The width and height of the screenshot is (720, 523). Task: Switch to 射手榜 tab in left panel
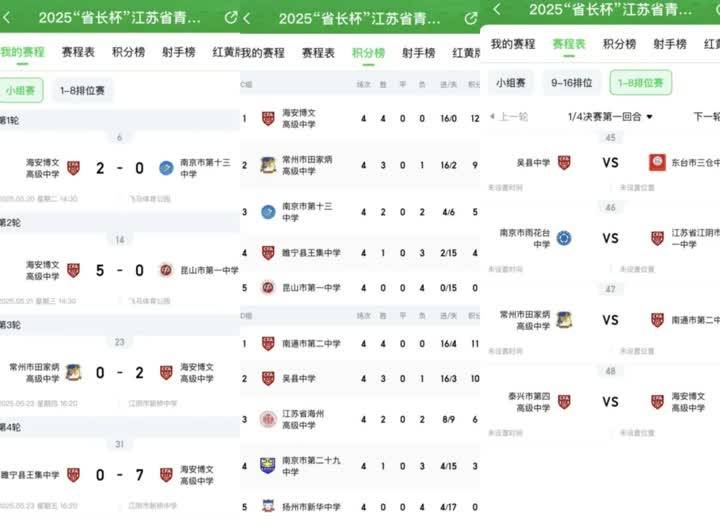pos(179,52)
